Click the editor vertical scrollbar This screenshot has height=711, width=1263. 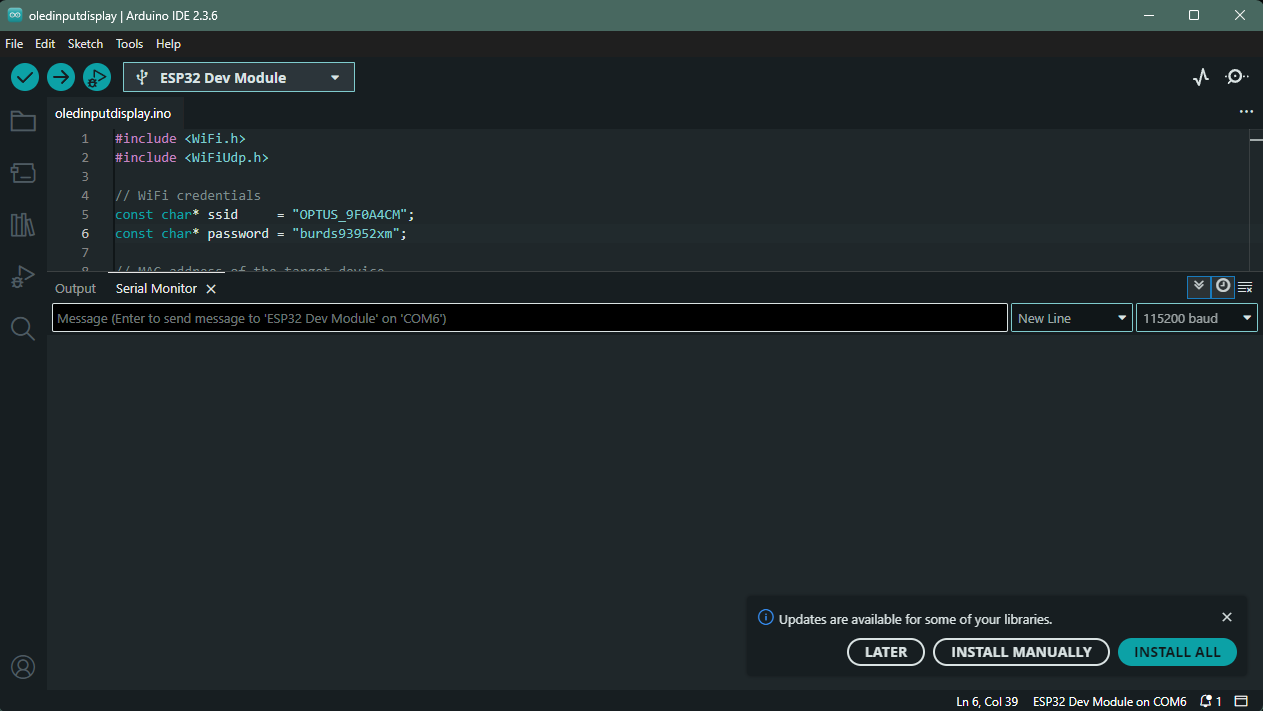pos(1256,200)
